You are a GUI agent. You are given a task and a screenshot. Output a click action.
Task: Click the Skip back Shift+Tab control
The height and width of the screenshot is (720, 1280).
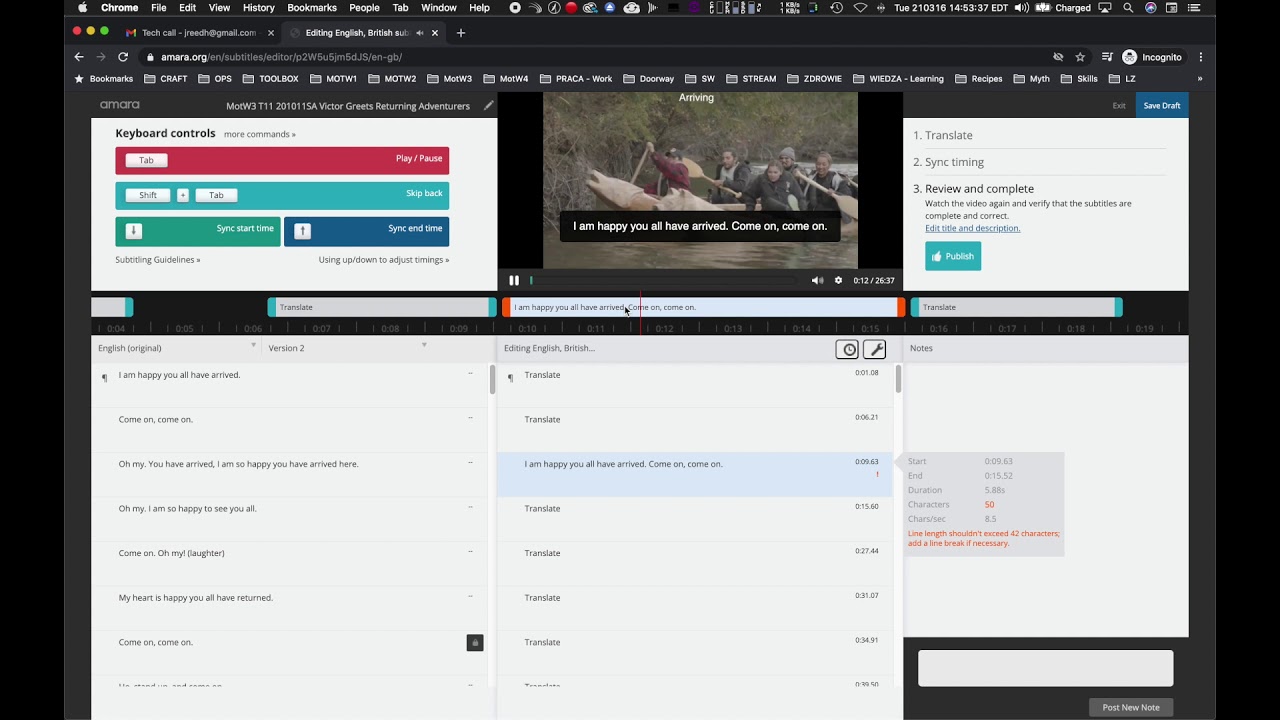point(282,195)
